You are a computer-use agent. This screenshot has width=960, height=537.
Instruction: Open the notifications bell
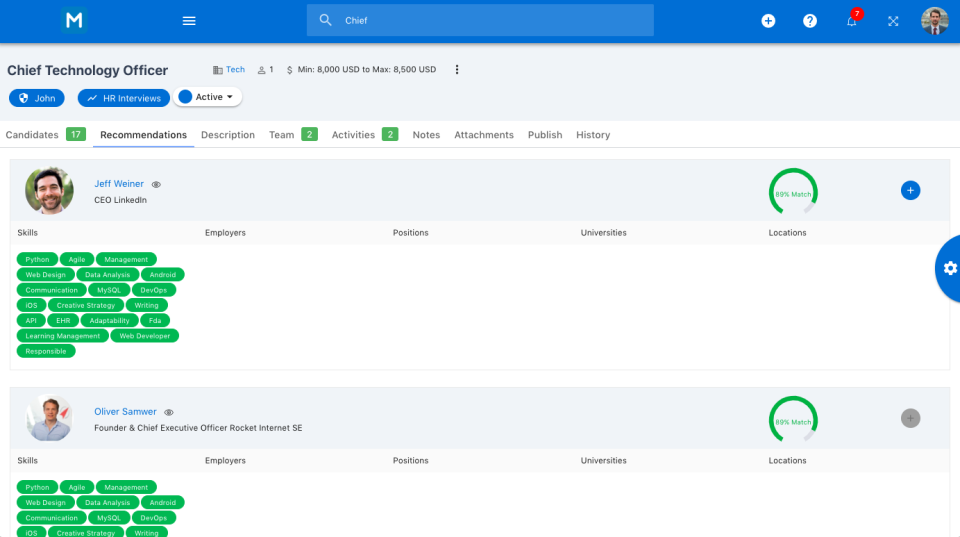pyautogui.click(x=852, y=21)
